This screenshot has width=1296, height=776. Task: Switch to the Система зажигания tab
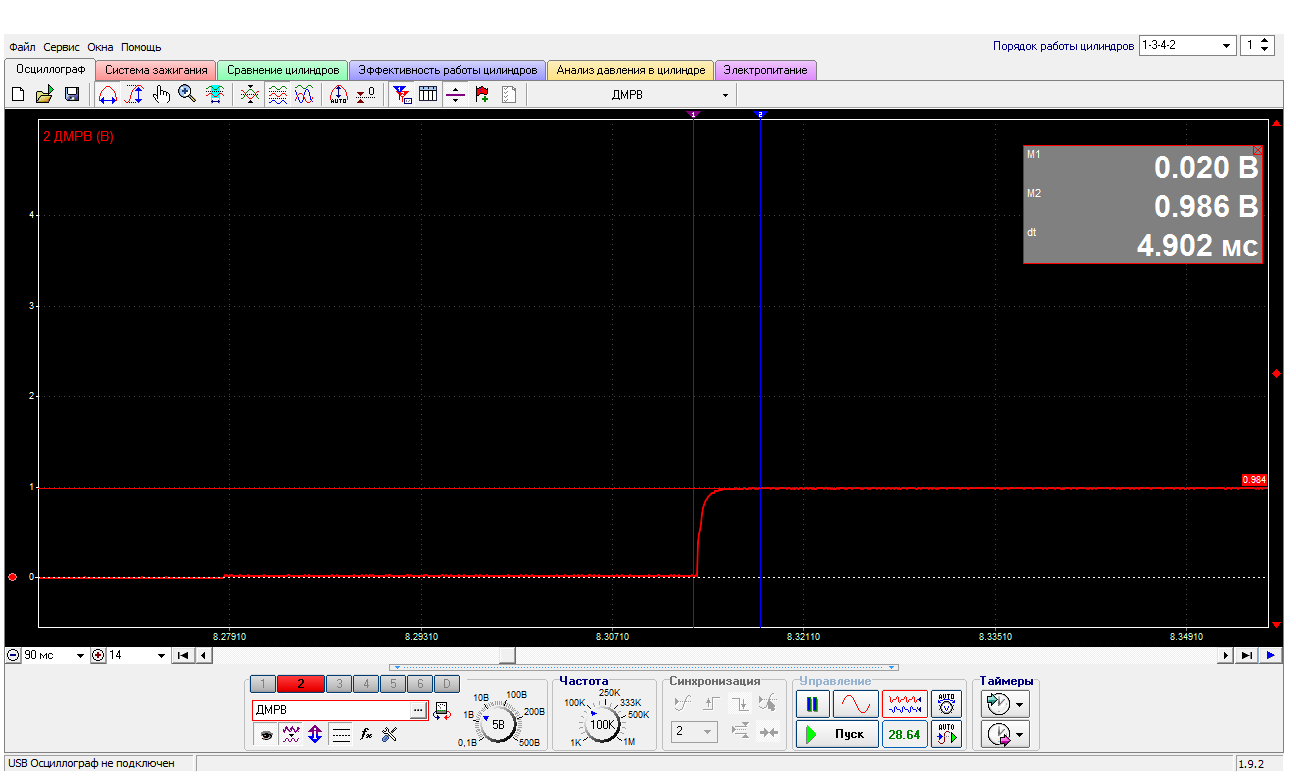point(157,70)
